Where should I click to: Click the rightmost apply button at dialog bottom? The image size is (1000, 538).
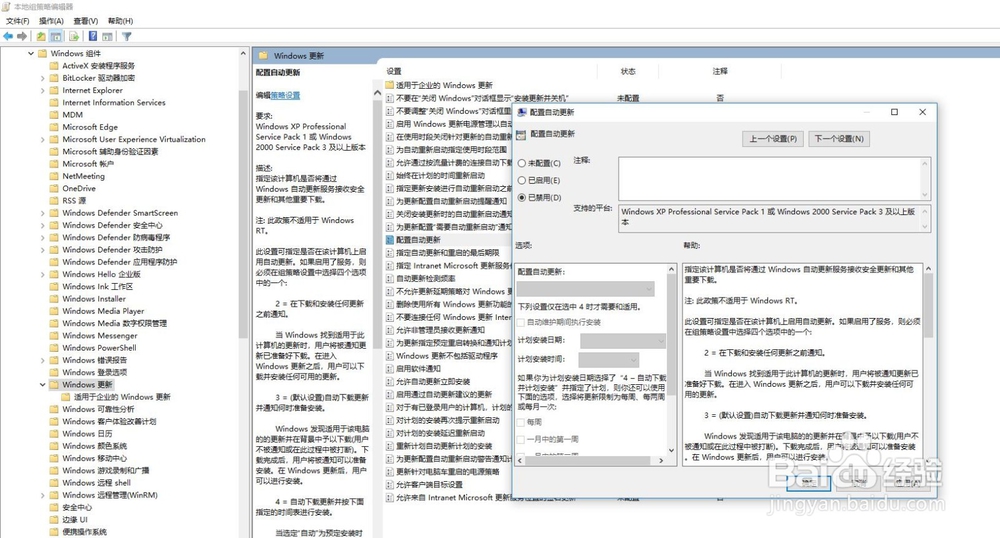click(x=908, y=483)
